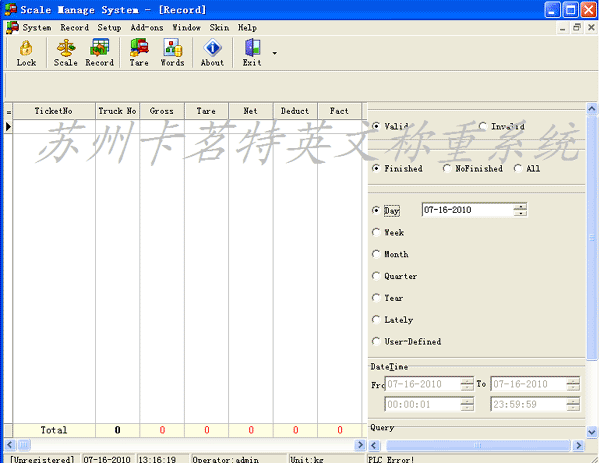
Task: Expand the toolbar overflow arrow after Exit
Action: click(x=274, y=53)
